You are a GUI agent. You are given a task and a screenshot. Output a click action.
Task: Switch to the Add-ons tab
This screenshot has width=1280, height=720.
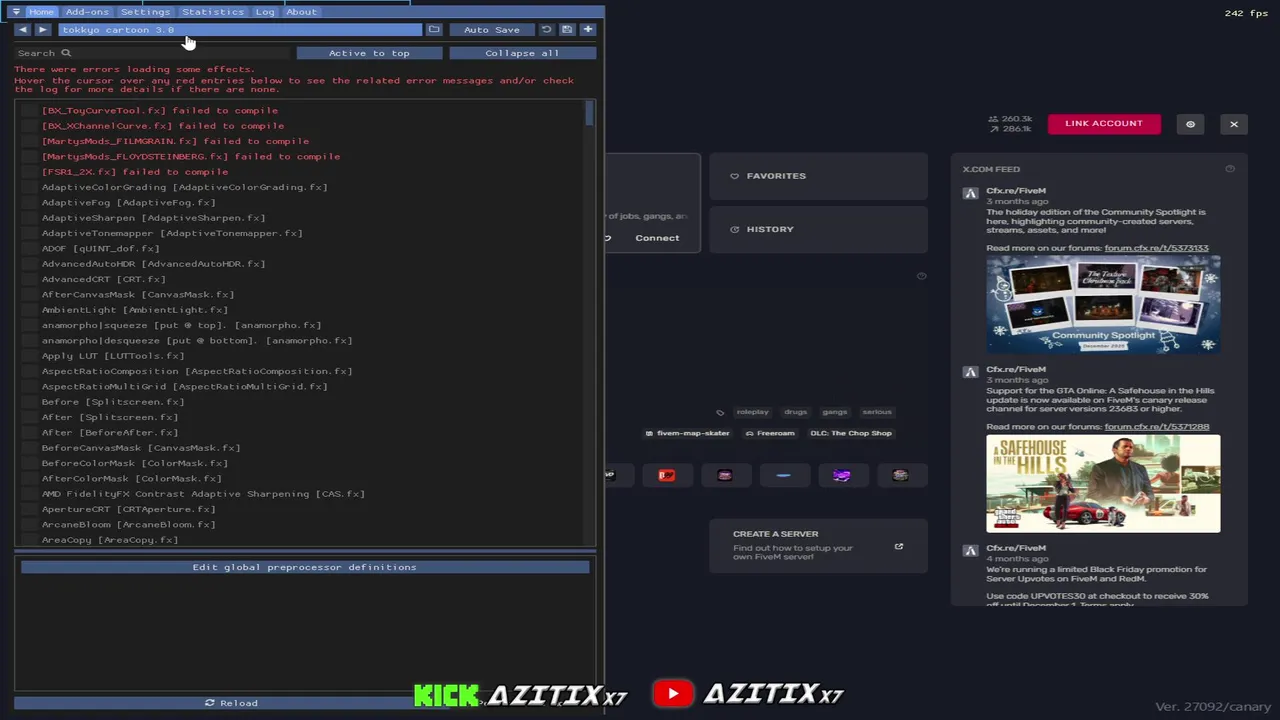click(87, 12)
